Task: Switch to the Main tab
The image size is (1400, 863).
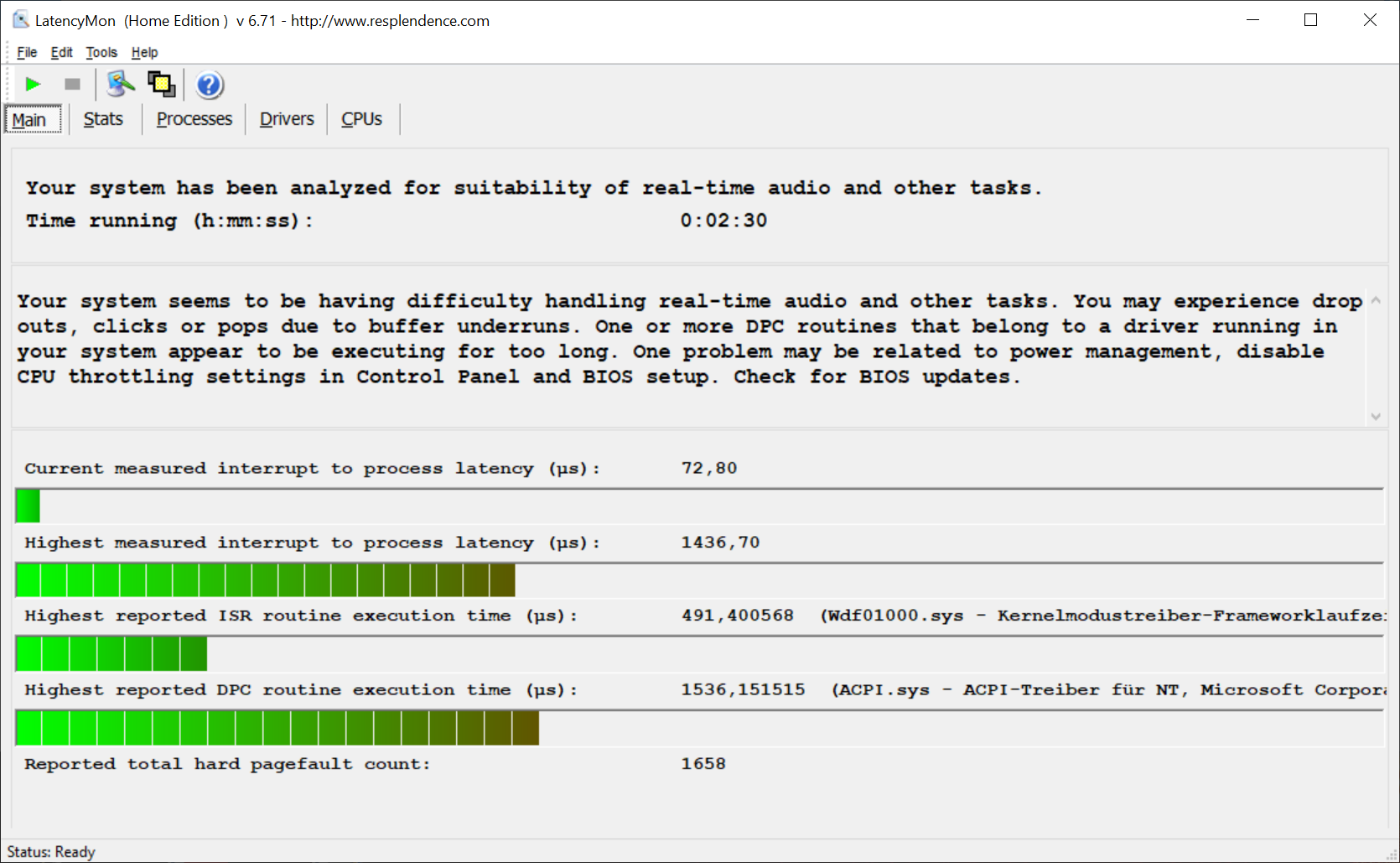Action: (x=29, y=120)
